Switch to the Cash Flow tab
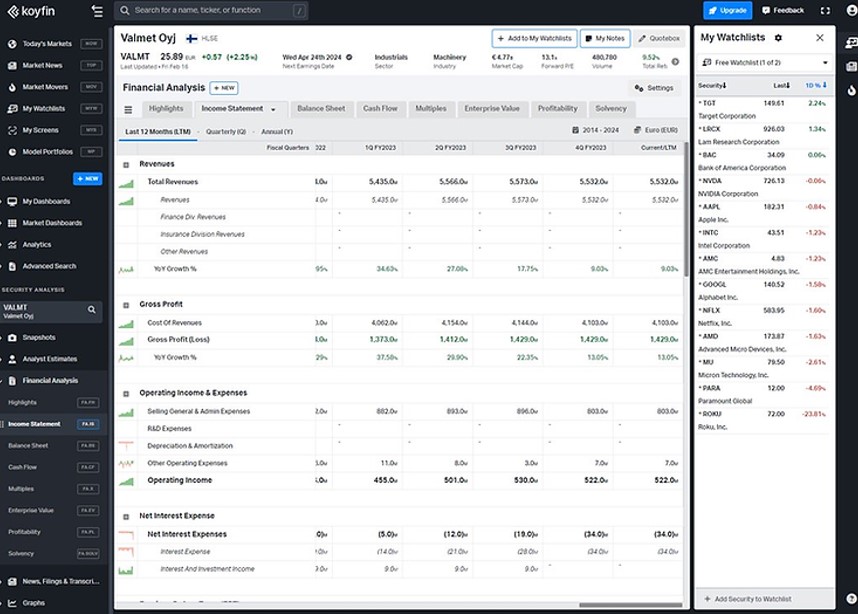This screenshot has height=614, width=858. tap(380, 109)
